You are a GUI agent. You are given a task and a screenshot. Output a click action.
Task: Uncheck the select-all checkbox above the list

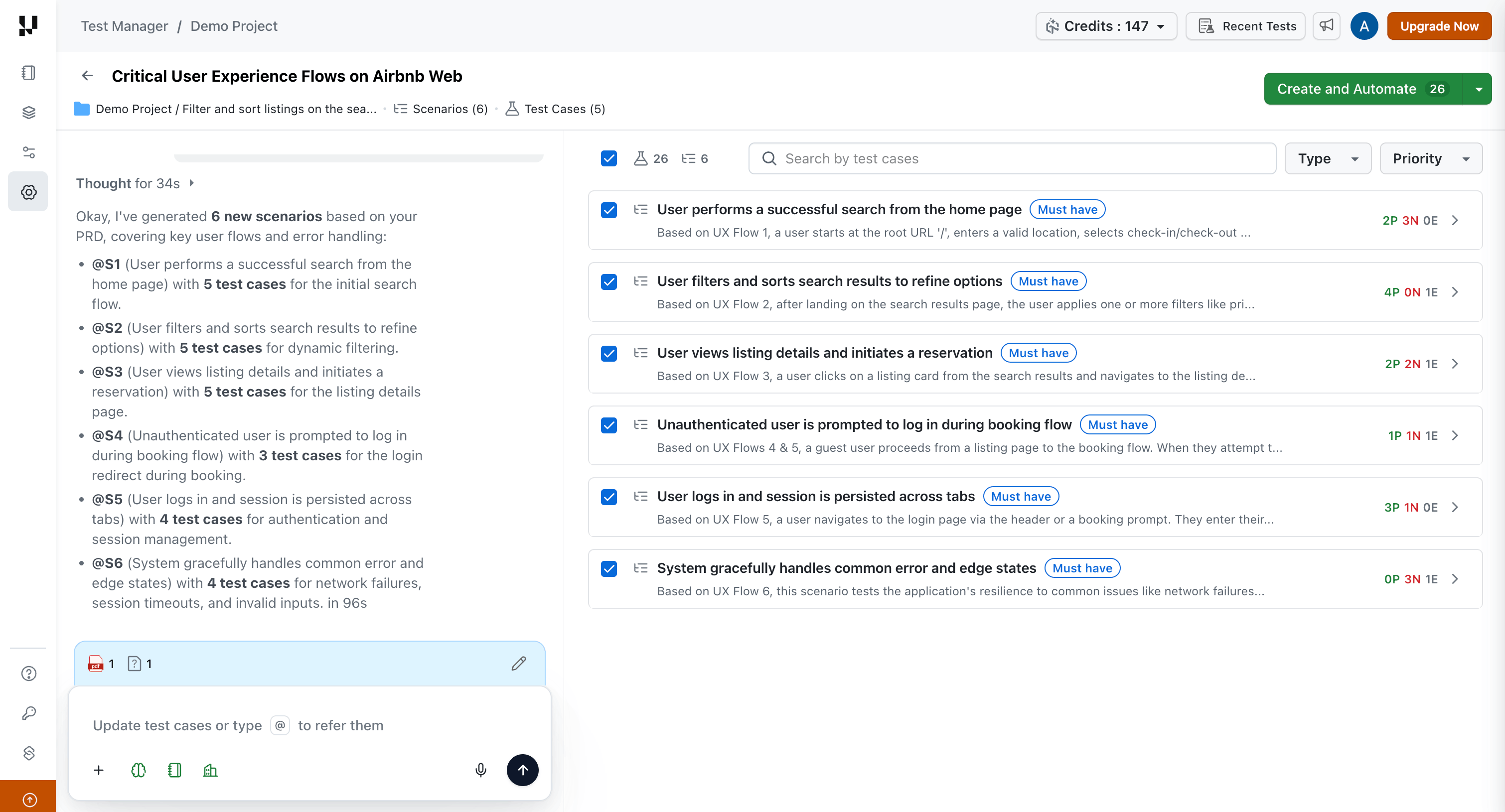coord(609,158)
